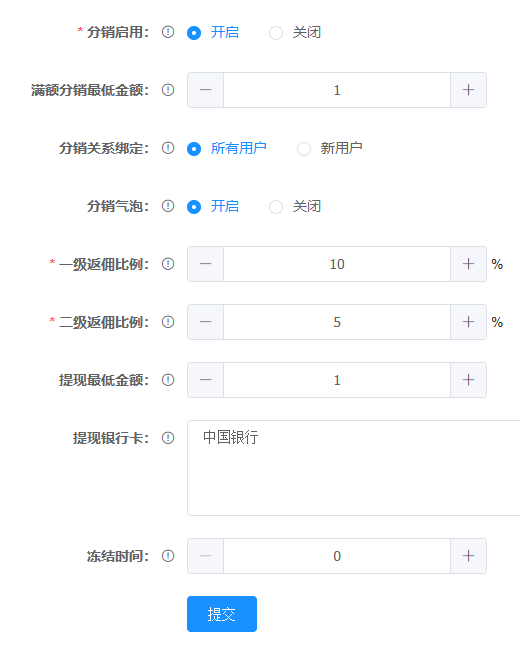Decrease 二级返佣比例 with minus button
Viewport: 520px width, 652px height.
[x=205, y=322]
